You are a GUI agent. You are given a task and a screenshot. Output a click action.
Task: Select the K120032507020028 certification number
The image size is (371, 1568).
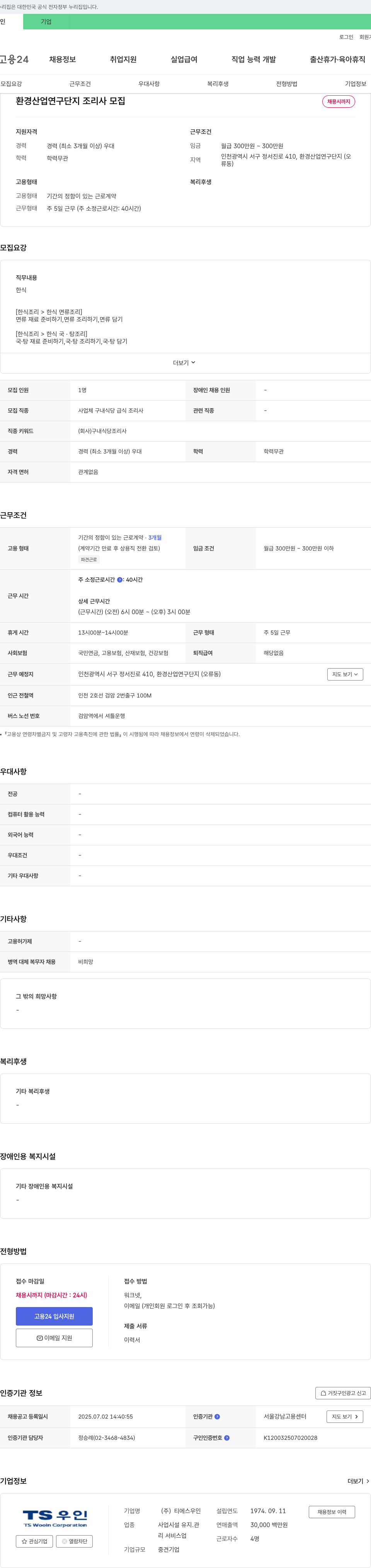(291, 1438)
